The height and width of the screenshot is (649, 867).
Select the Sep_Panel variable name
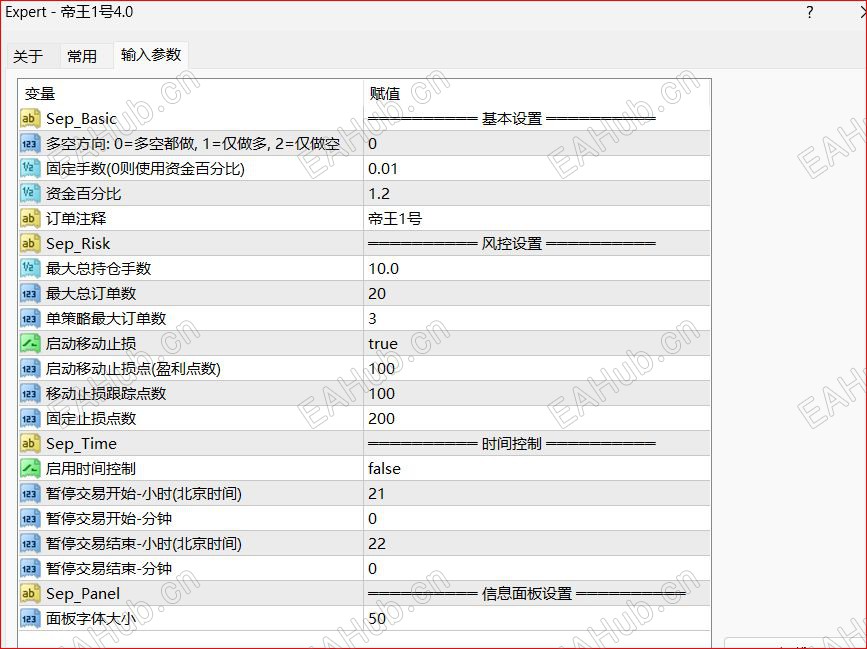click(83, 594)
